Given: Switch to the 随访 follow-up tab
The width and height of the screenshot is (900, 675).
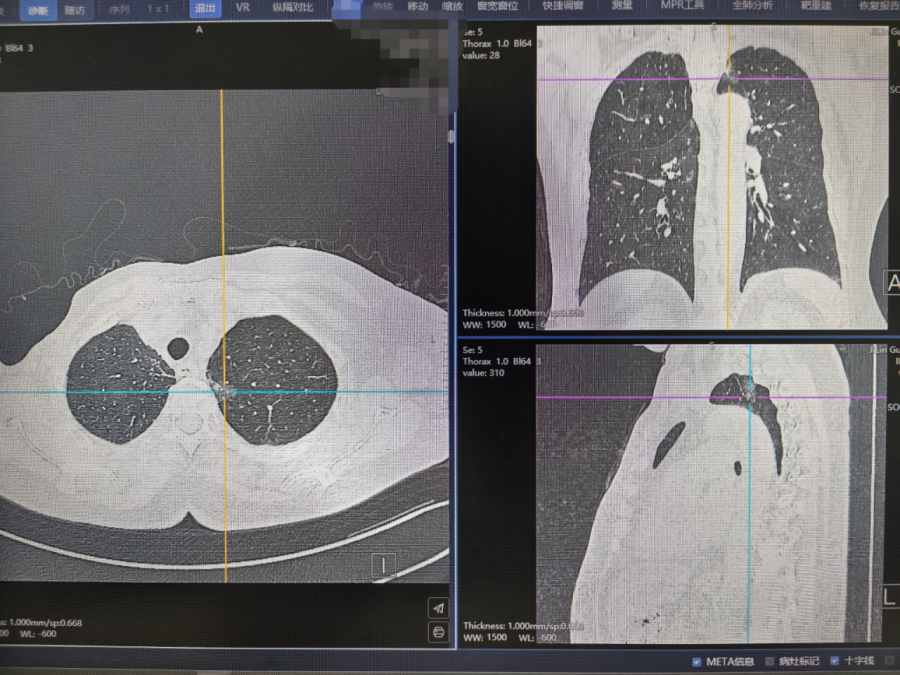Looking at the screenshot, I should click(x=75, y=10).
